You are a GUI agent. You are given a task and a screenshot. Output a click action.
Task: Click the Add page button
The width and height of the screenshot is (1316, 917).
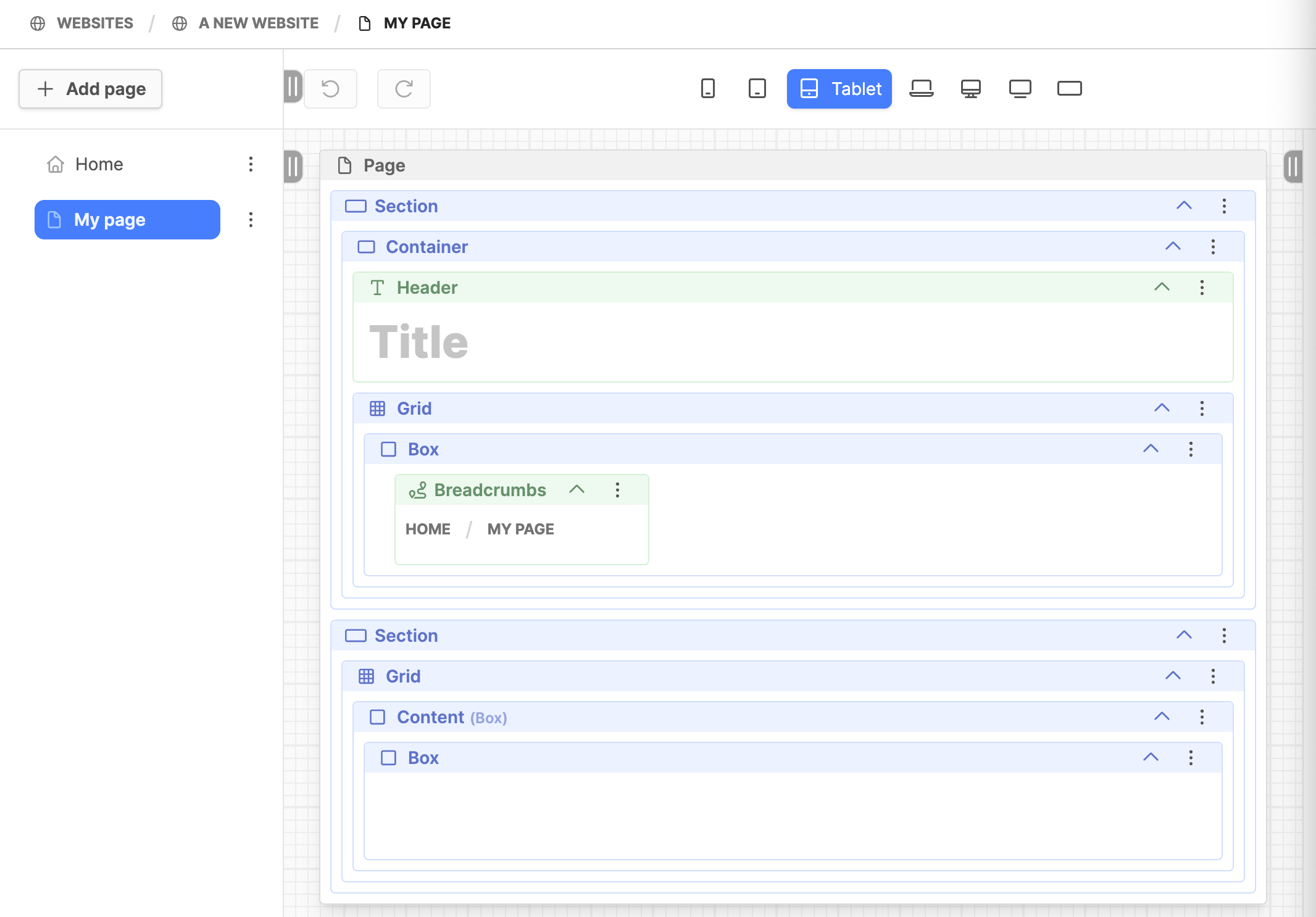pos(91,89)
